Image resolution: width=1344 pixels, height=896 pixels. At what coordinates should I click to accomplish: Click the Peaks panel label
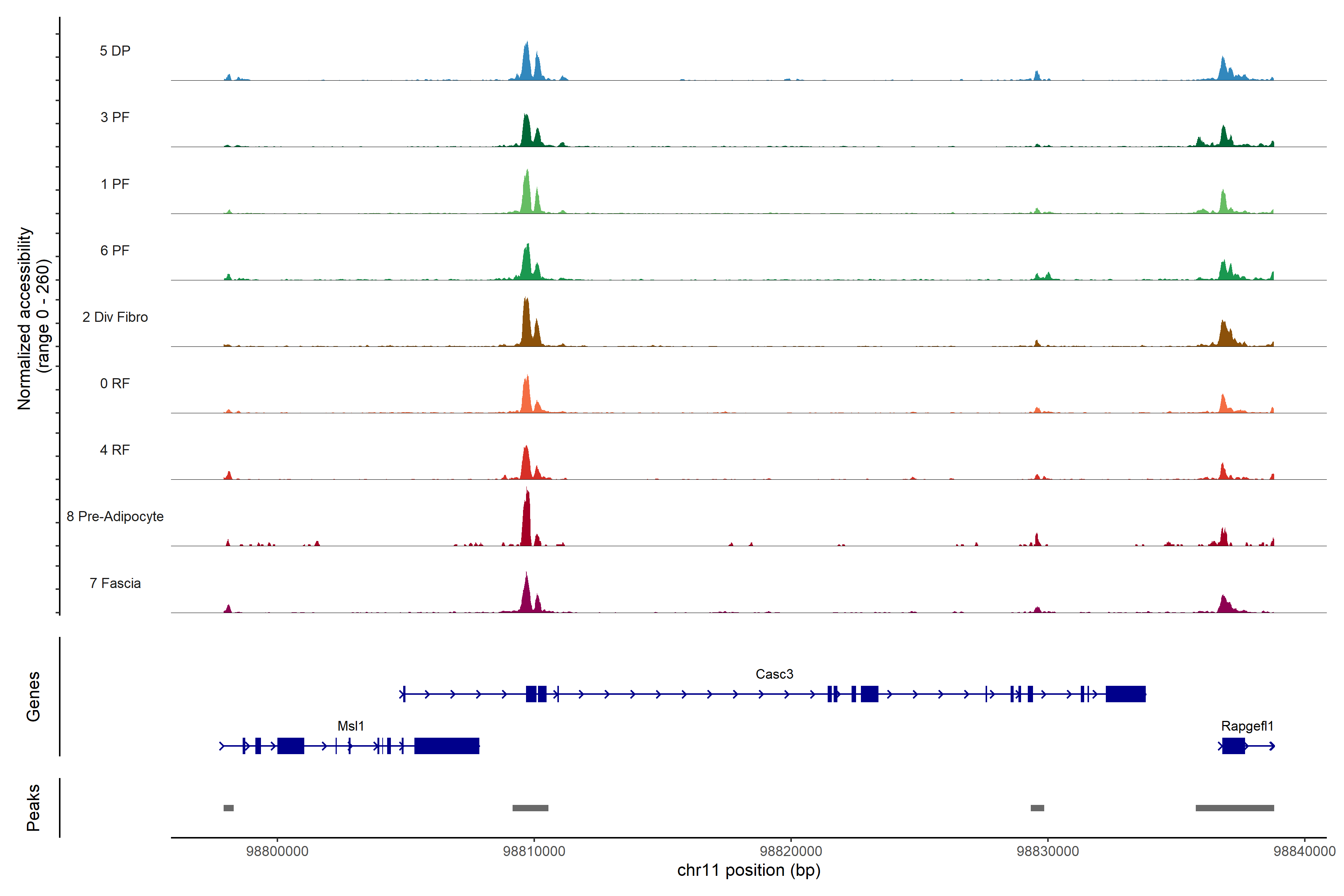[x=33, y=808]
